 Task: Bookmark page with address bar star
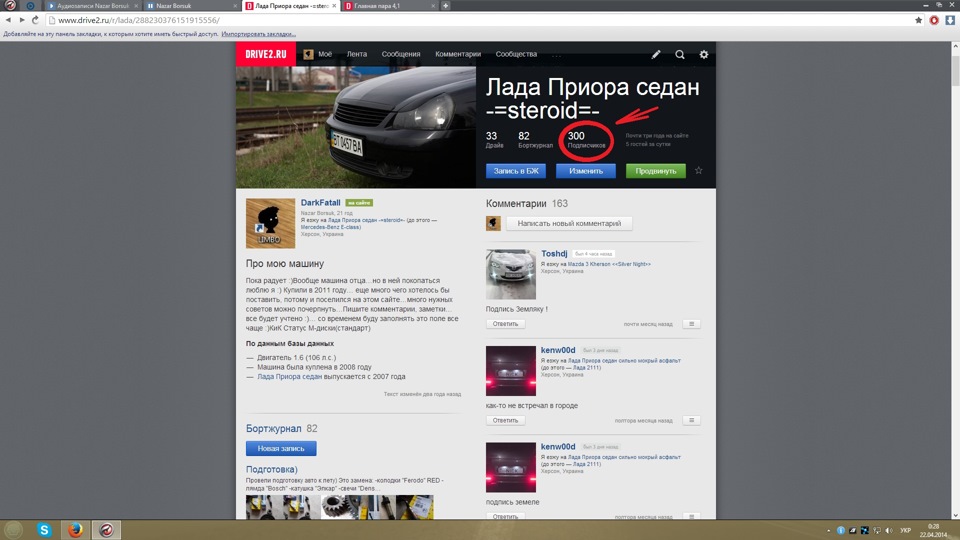point(918,20)
